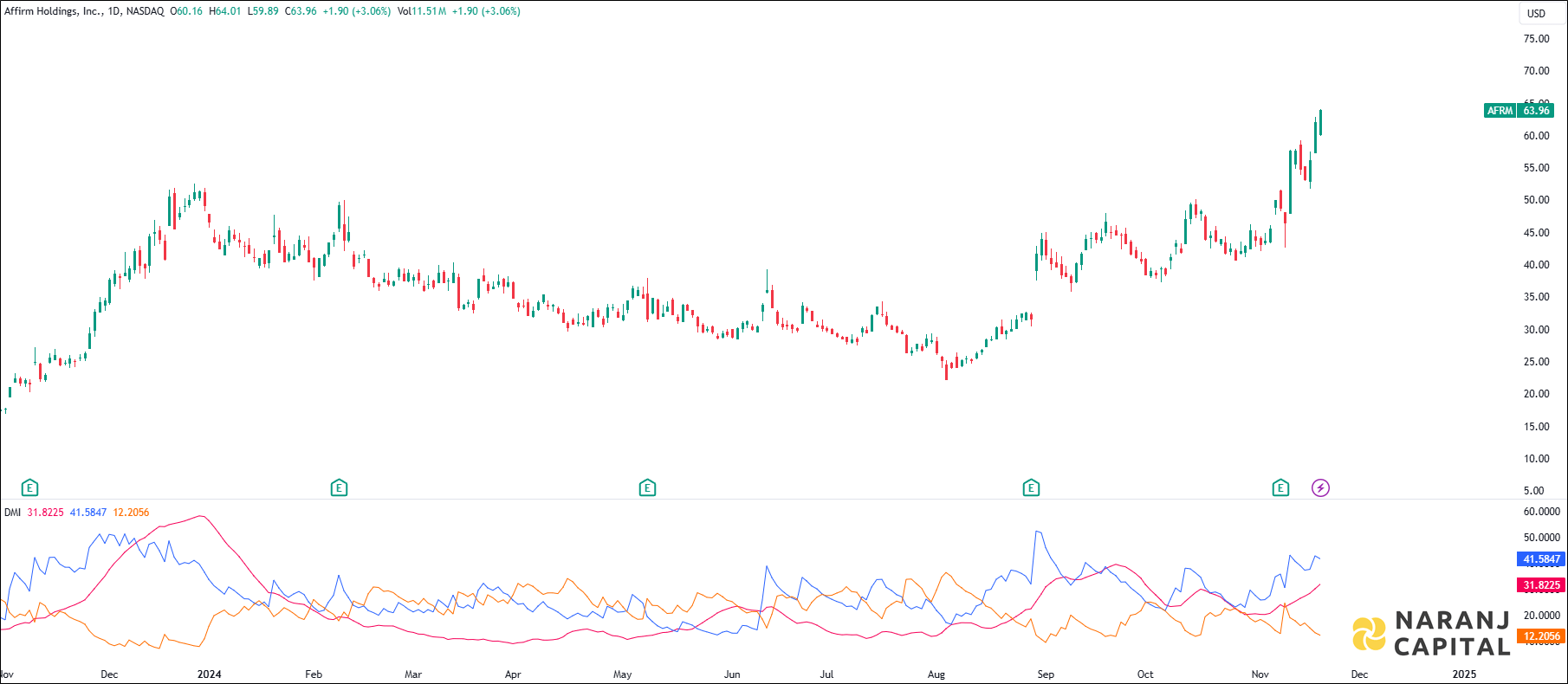Click the Naranj Capital logo
Viewport: 1568px width, 684px height.
coord(1431,634)
